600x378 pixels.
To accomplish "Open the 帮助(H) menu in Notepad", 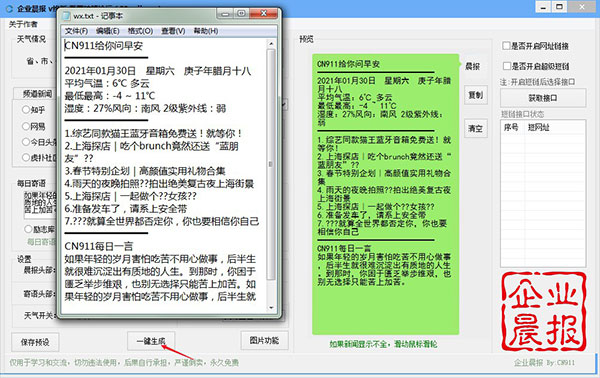I will click(x=205, y=31).
